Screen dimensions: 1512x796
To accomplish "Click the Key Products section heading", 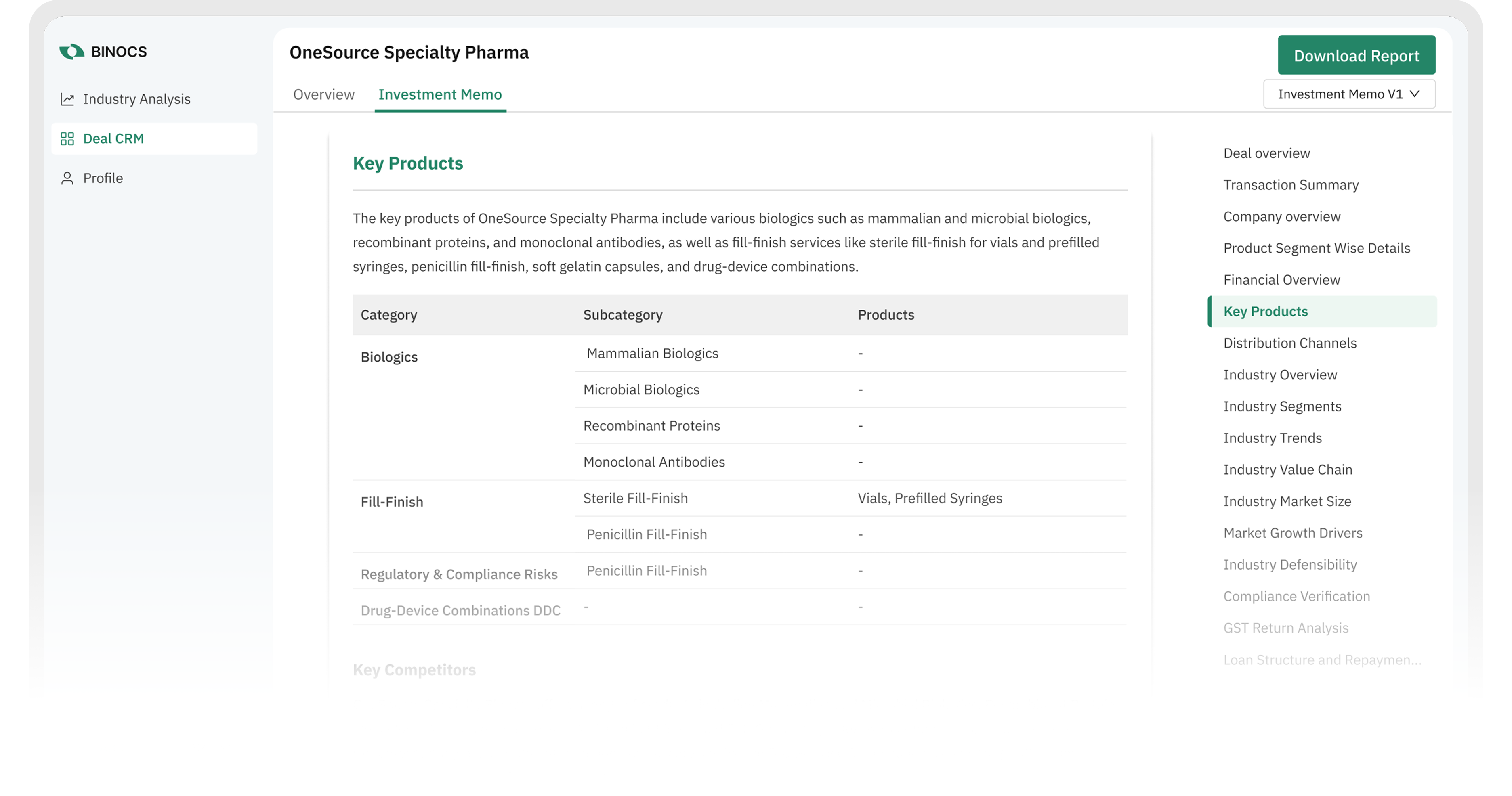I will pos(408,163).
